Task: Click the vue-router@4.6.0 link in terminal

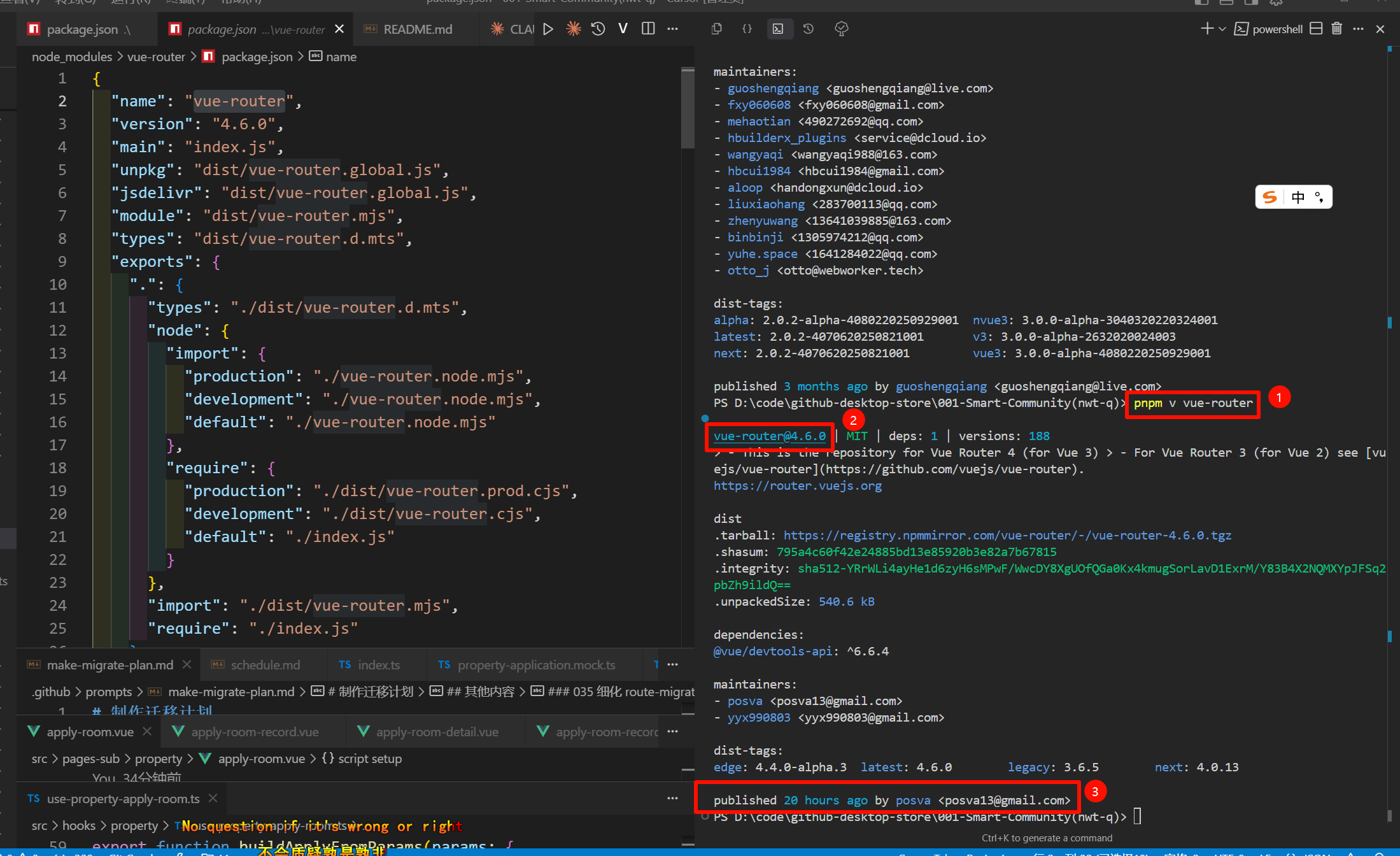Action: pos(769,436)
